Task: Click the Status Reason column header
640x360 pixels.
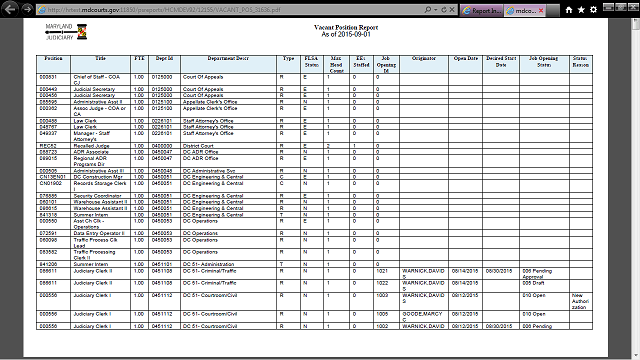Action: [x=580, y=64]
